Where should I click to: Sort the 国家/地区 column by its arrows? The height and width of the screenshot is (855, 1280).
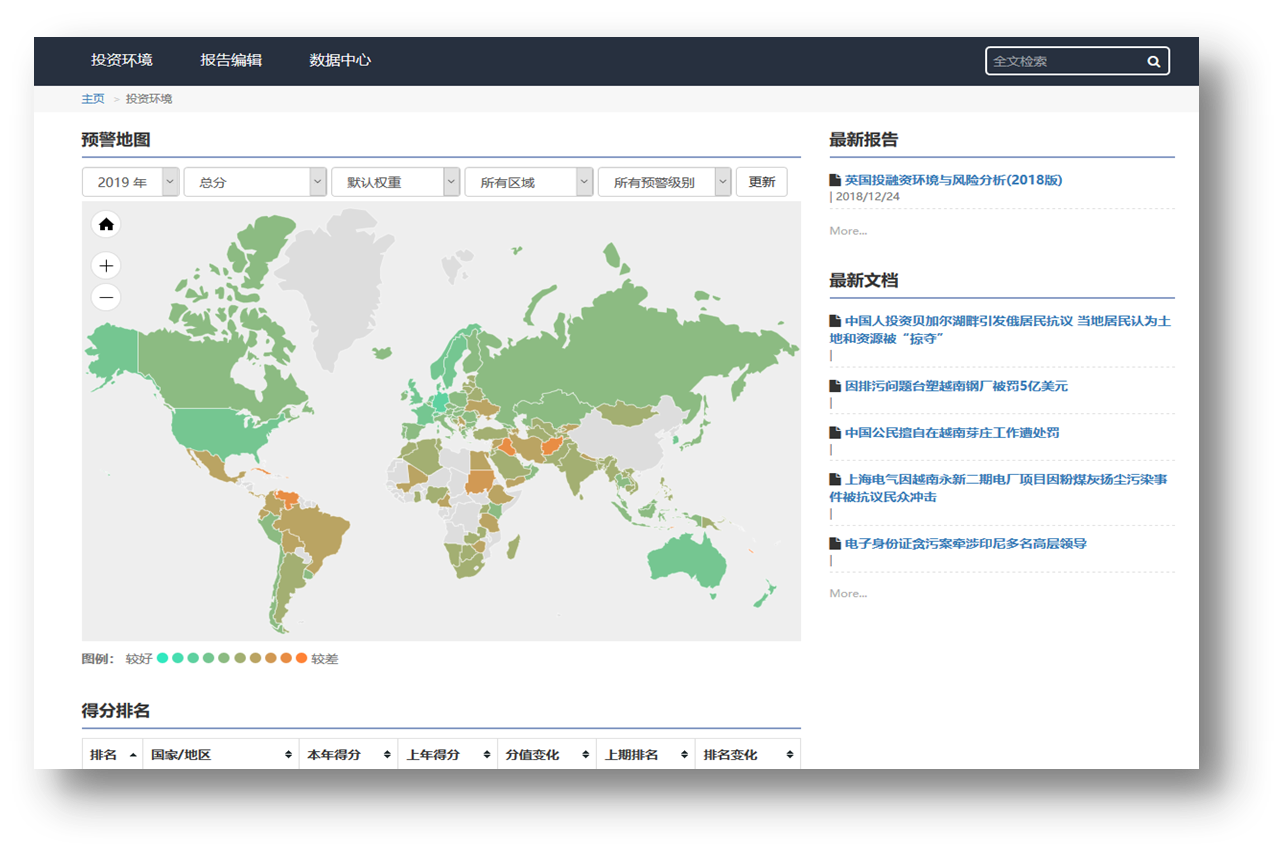289,755
